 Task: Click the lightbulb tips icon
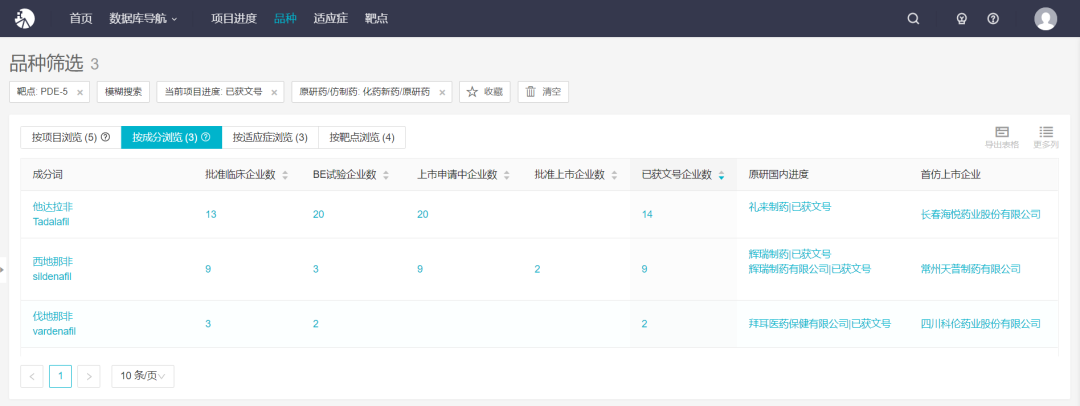[963, 19]
